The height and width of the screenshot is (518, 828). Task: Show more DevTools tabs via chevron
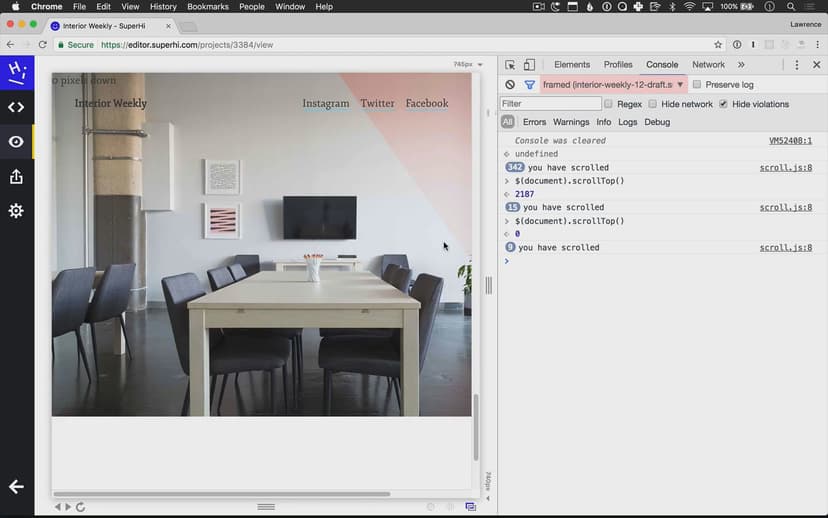(x=741, y=65)
